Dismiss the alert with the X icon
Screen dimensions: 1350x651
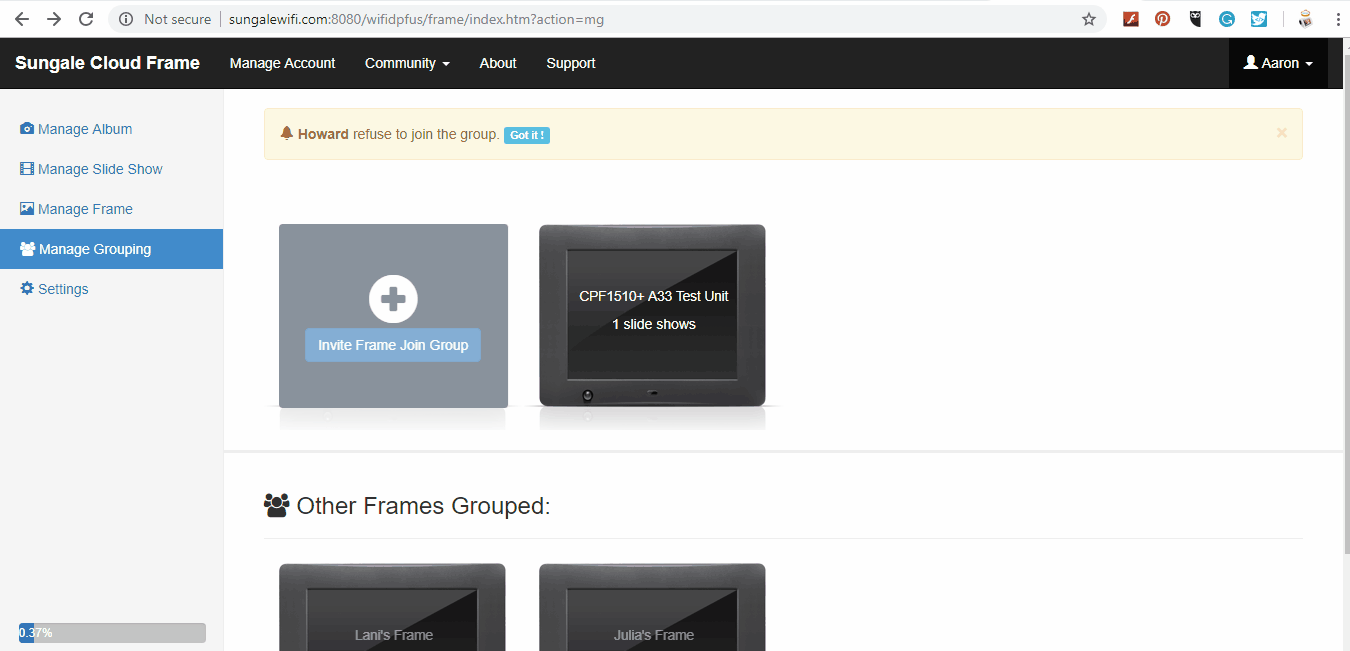click(x=1282, y=132)
